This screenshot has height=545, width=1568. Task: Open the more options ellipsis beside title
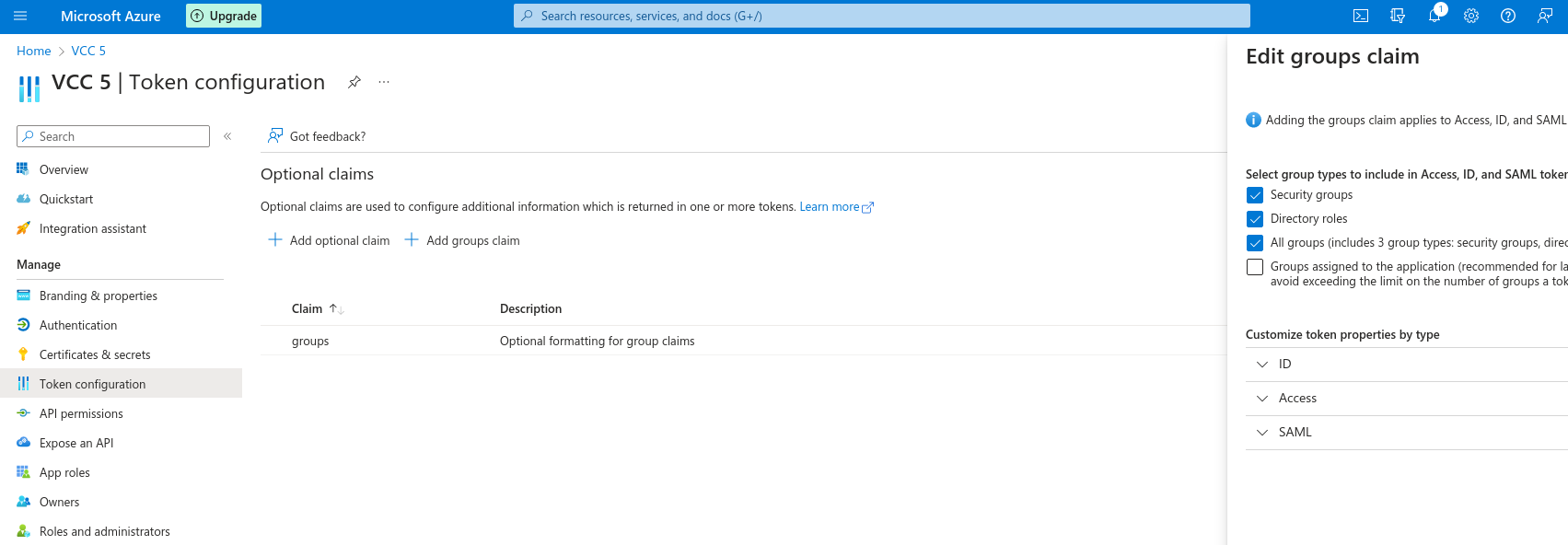click(384, 82)
